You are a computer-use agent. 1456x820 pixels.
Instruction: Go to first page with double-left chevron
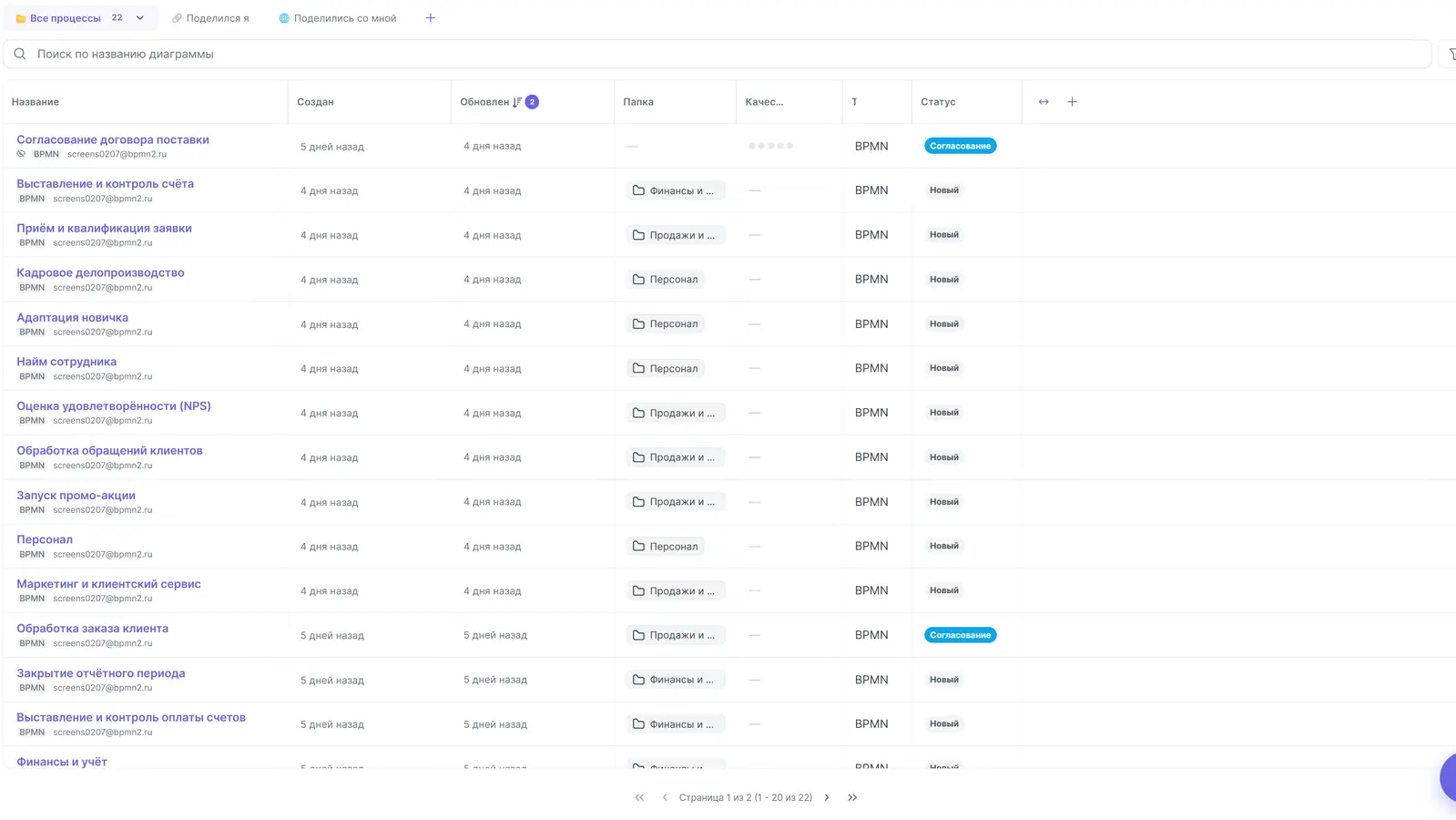(639, 797)
